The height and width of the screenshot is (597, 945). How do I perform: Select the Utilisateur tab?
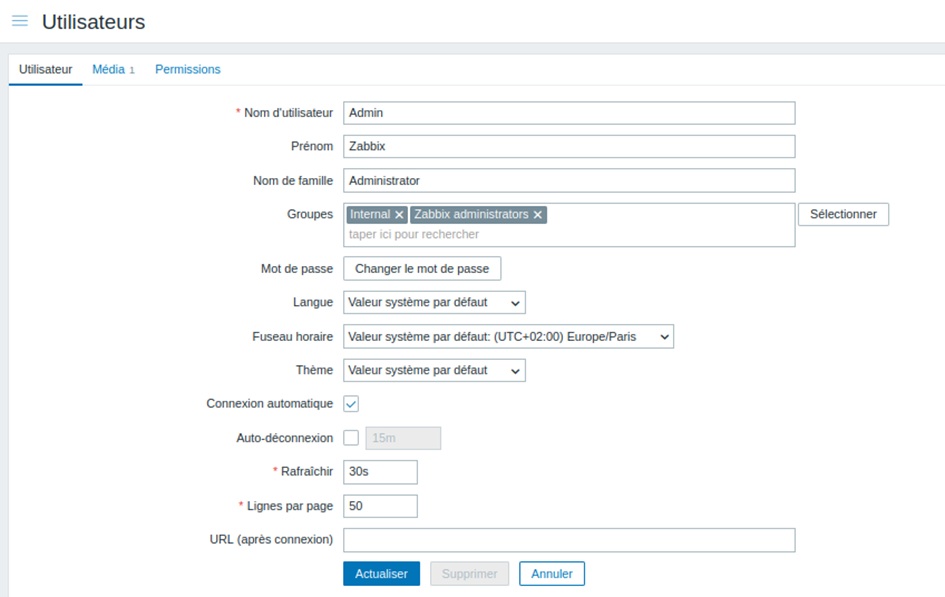click(46, 70)
